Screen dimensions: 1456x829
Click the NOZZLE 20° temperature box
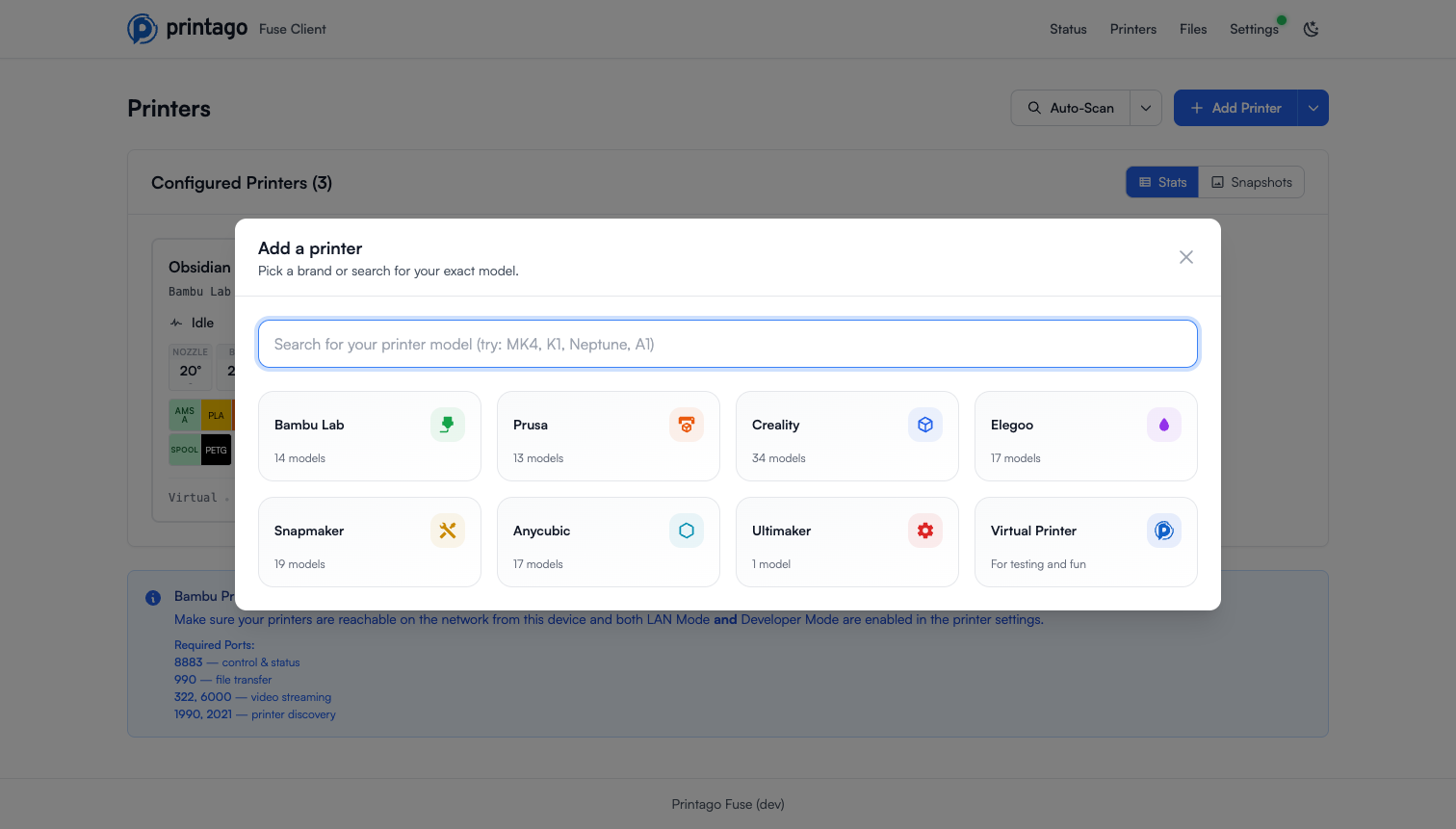[191, 366]
